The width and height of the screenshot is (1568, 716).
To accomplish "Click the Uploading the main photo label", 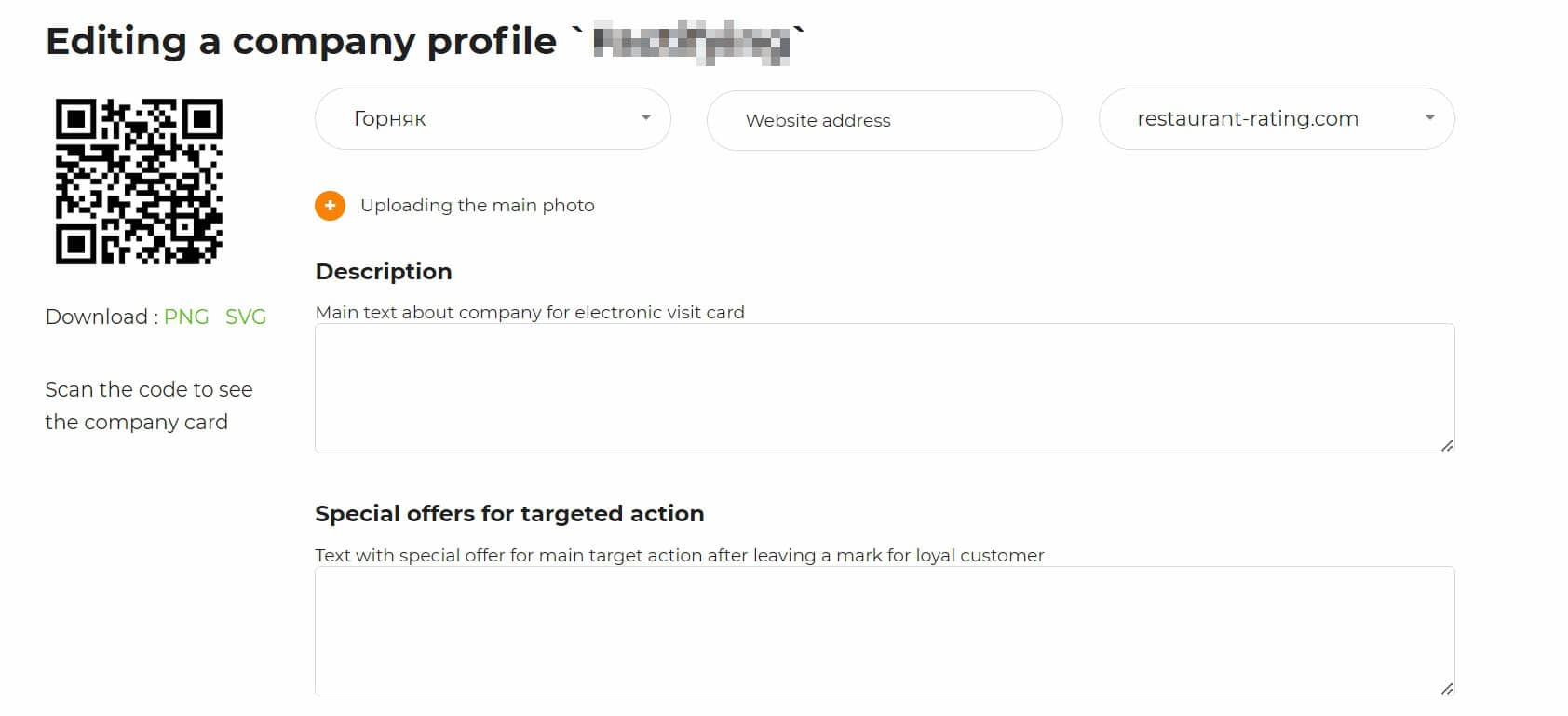I will tap(477, 206).
